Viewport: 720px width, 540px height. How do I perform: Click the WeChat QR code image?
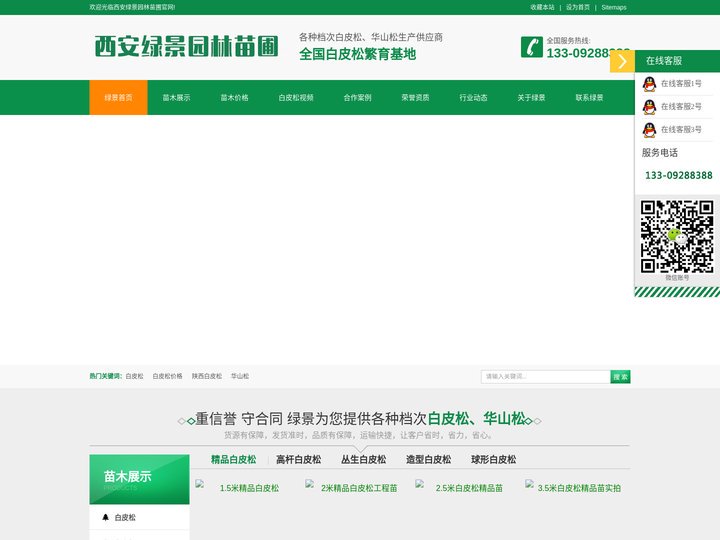[x=677, y=236]
